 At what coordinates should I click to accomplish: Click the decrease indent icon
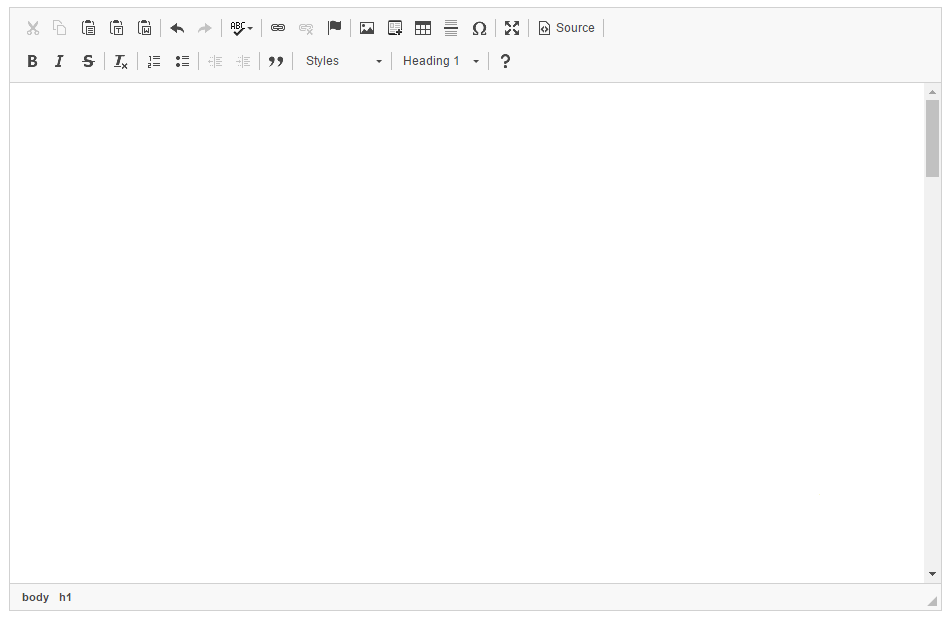(215, 61)
